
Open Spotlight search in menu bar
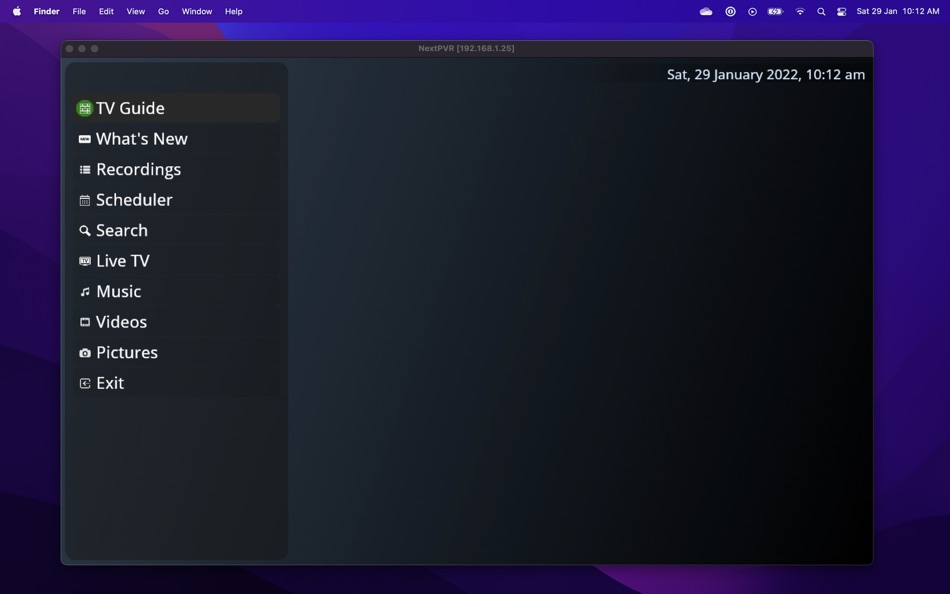821,12
